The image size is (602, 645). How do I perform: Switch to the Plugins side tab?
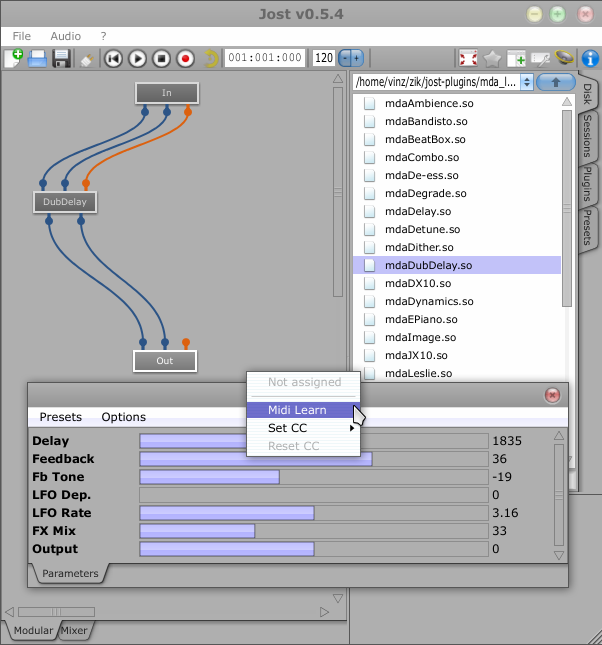(588, 184)
